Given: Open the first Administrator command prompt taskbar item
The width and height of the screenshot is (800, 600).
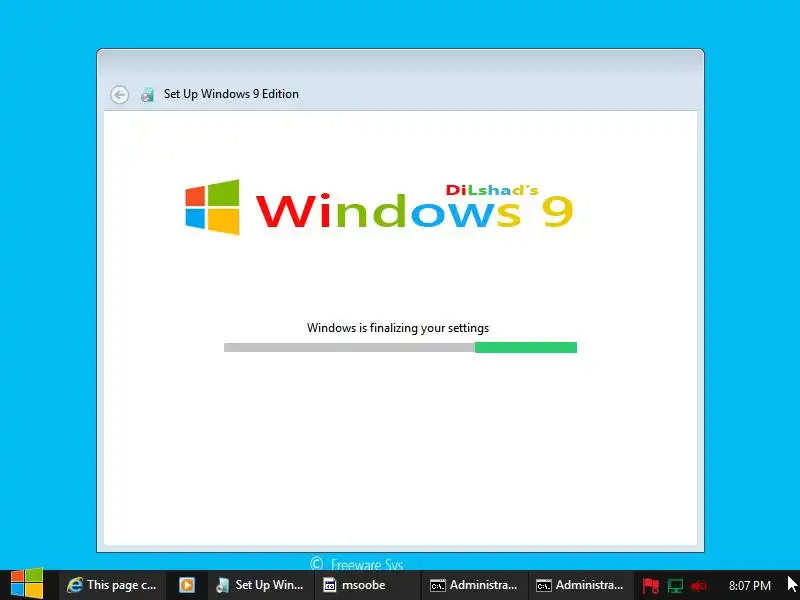Looking at the screenshot, I should [474, 585].
